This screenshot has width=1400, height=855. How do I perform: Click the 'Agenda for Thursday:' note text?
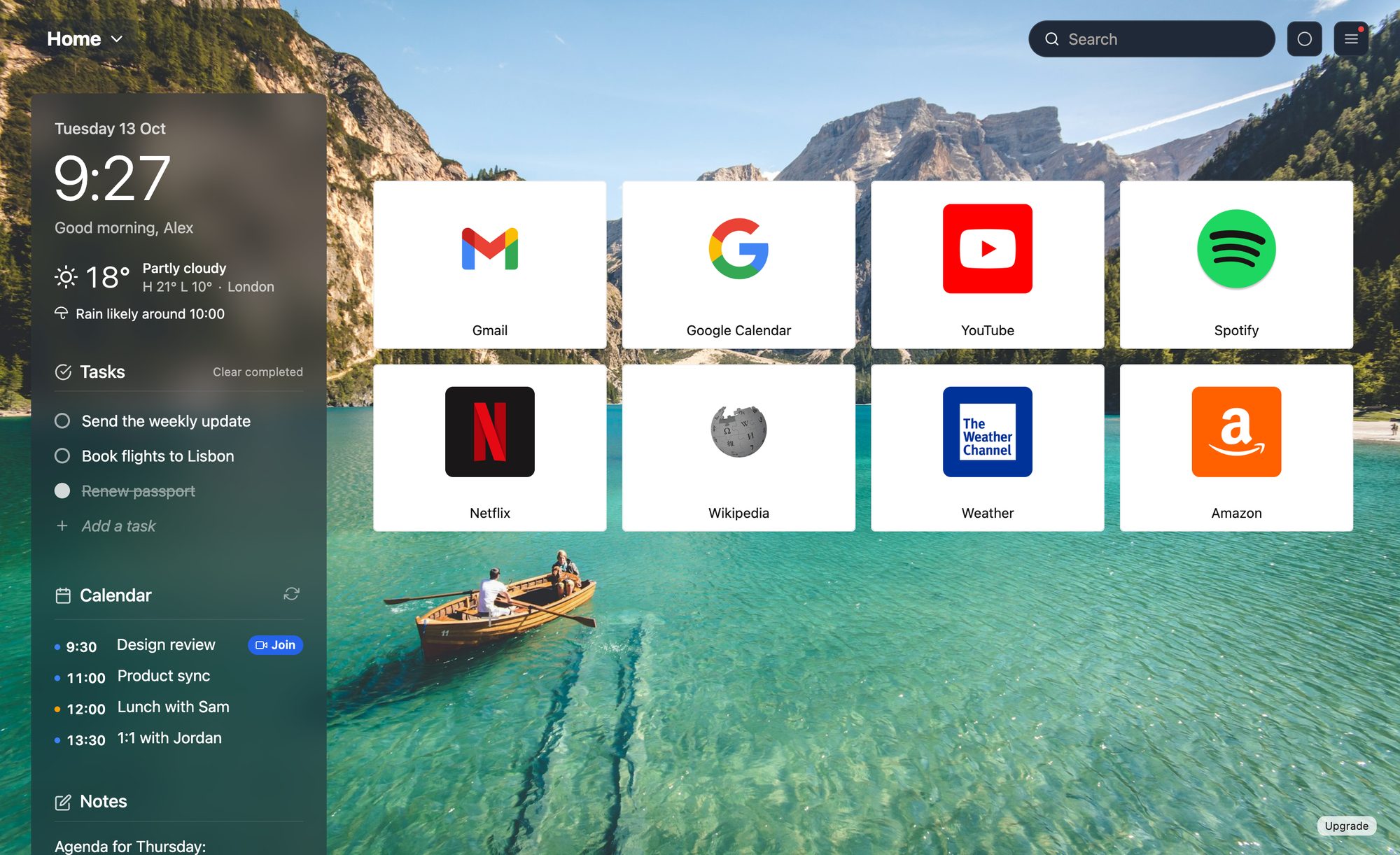pos(130,846)
